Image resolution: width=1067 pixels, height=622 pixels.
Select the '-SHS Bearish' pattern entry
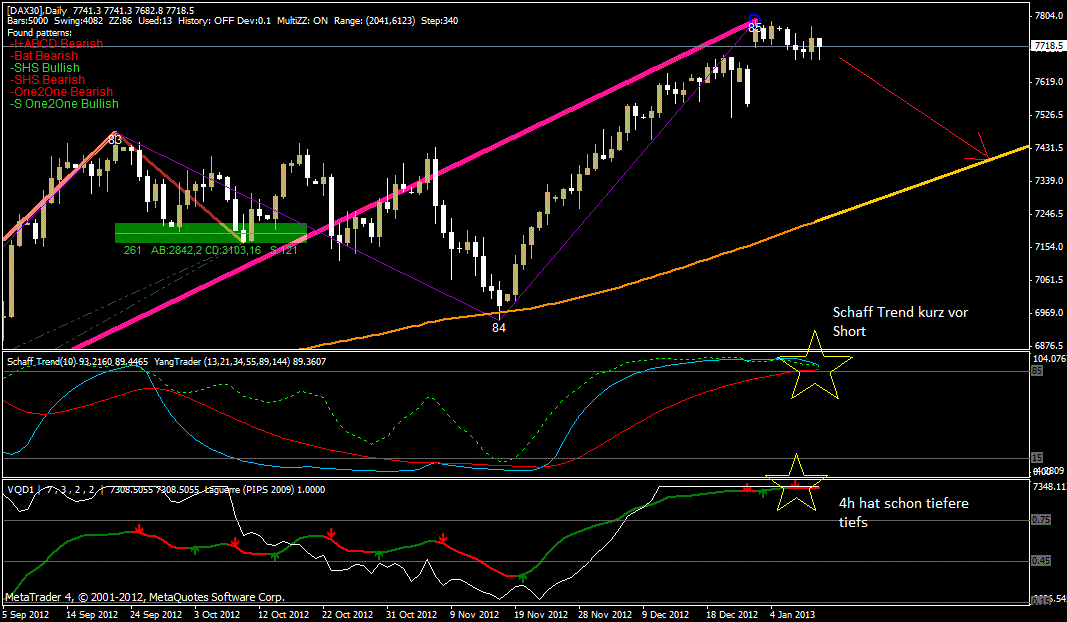pyautogui.click(x=48, y=80)
